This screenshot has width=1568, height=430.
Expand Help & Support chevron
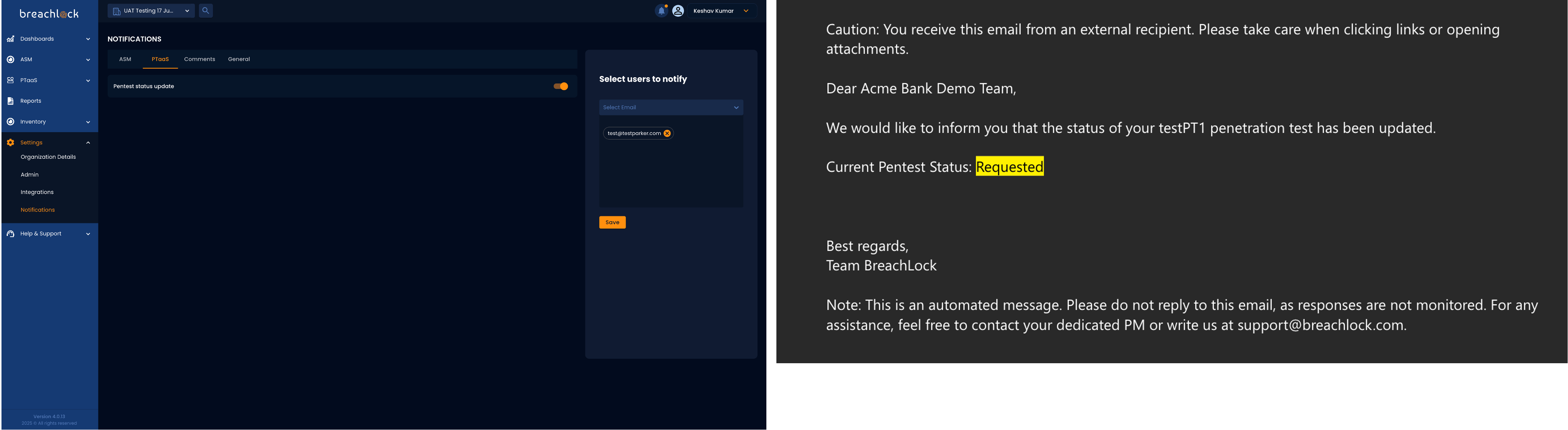[x=88, y=233]
